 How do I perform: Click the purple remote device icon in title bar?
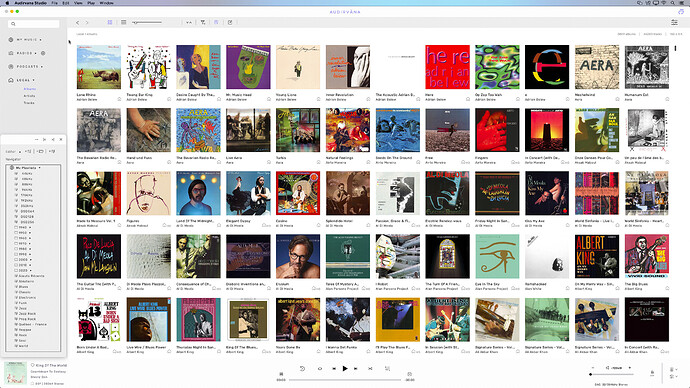pos(681,12)
